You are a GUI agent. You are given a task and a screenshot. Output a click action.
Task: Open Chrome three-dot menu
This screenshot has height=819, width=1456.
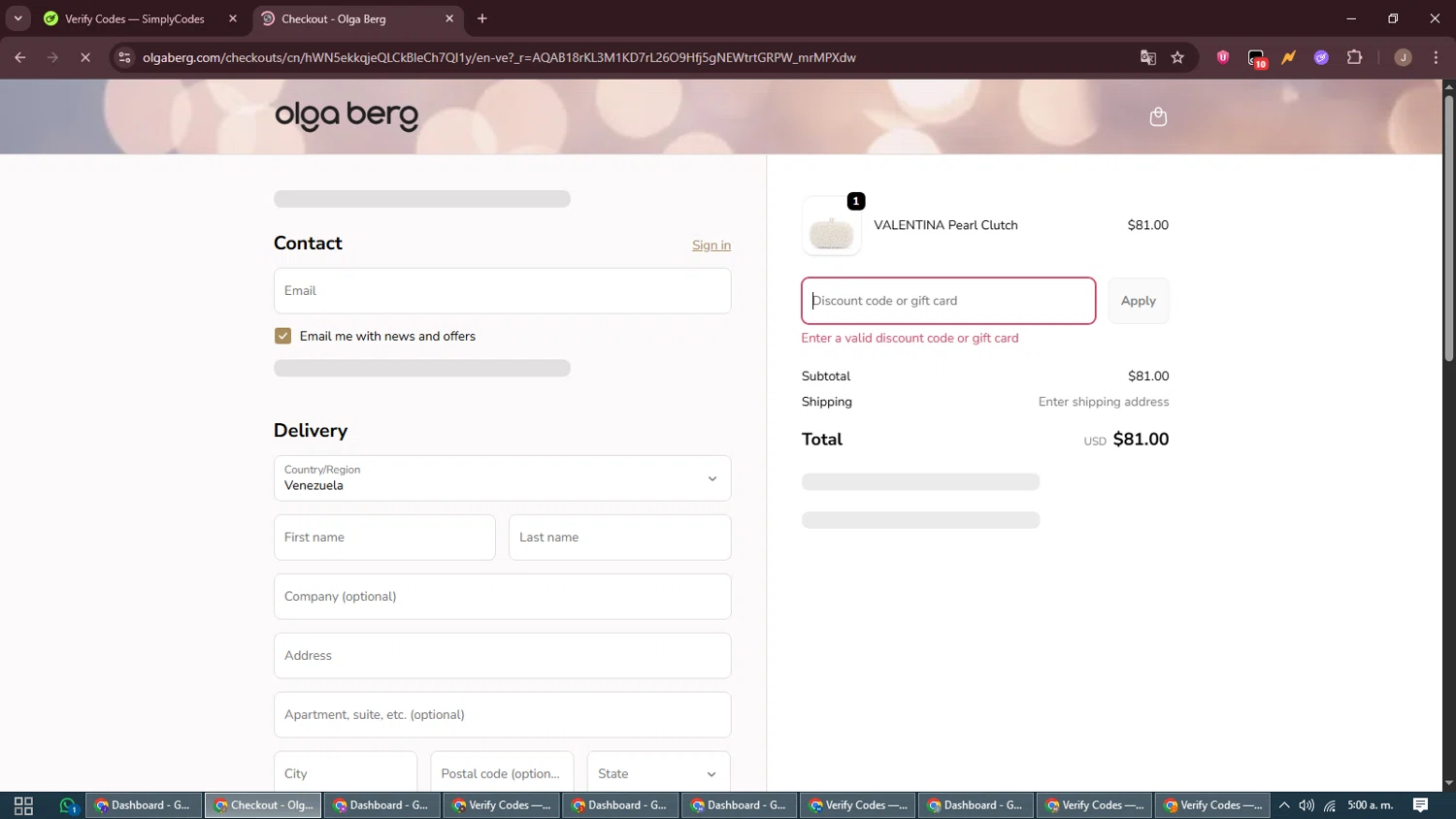point(1436,57)
